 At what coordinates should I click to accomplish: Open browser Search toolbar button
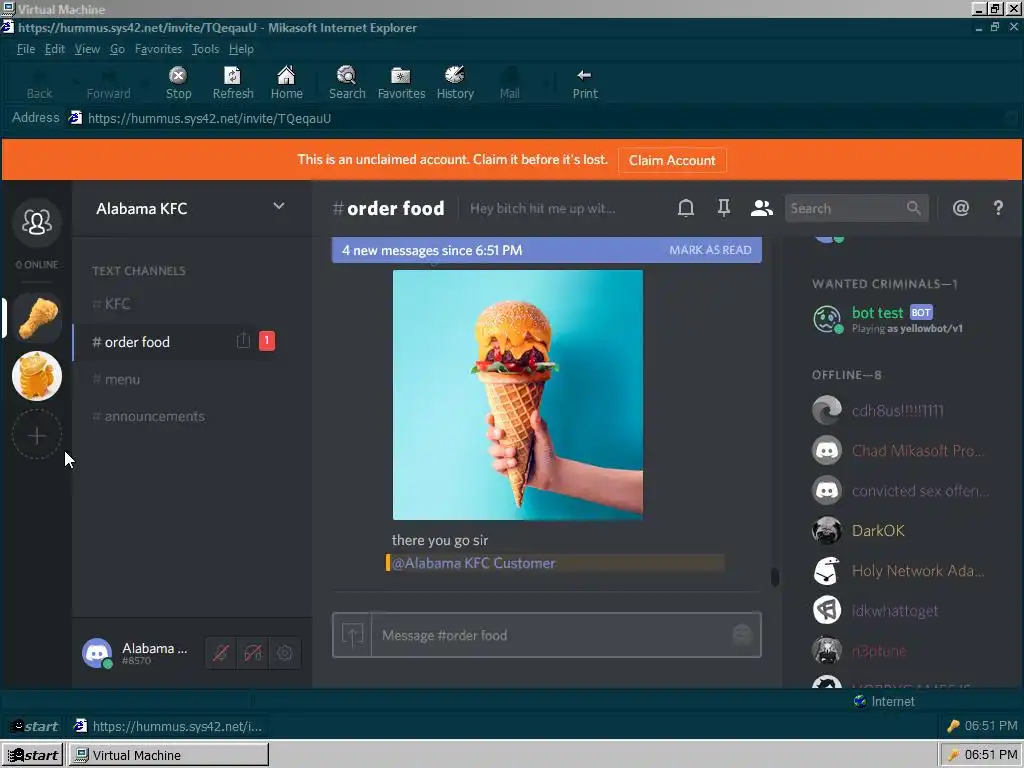coord(347,83)
